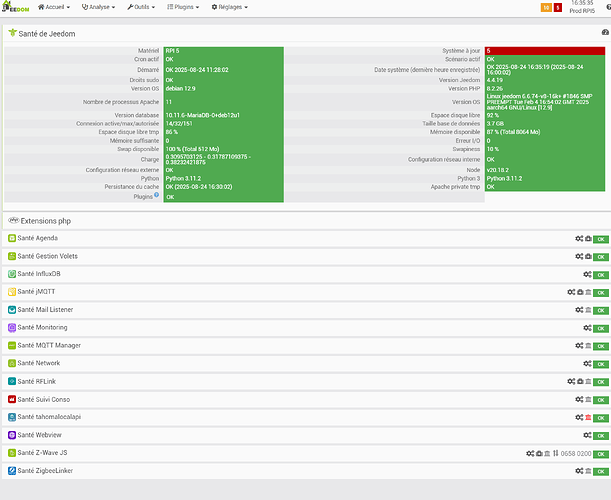The height and width of the screenshot is (500, 611).
Task: Open the Santé MQTT Manager title
Action: [49, 345]
